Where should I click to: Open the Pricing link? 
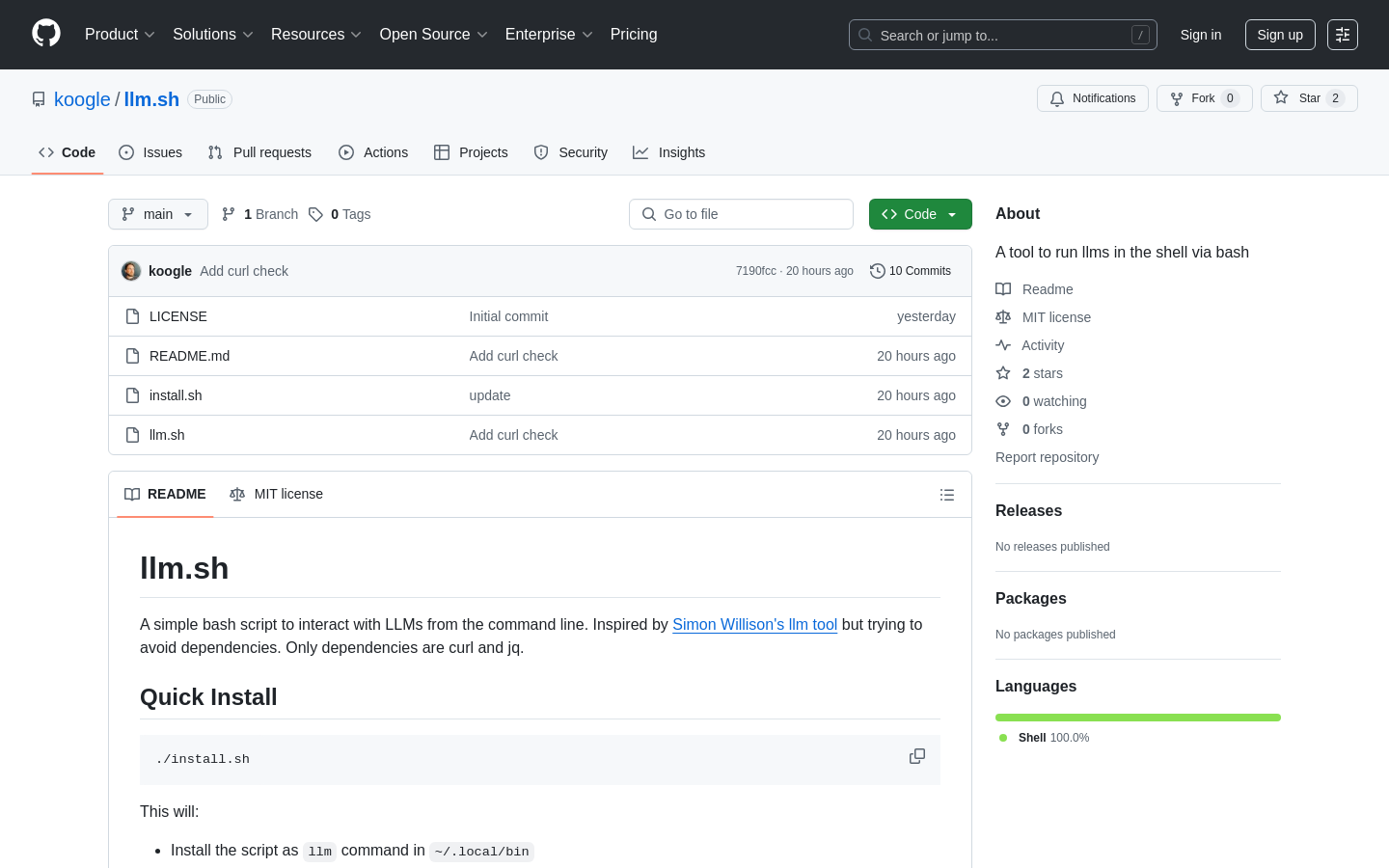[x=634, y=35]
